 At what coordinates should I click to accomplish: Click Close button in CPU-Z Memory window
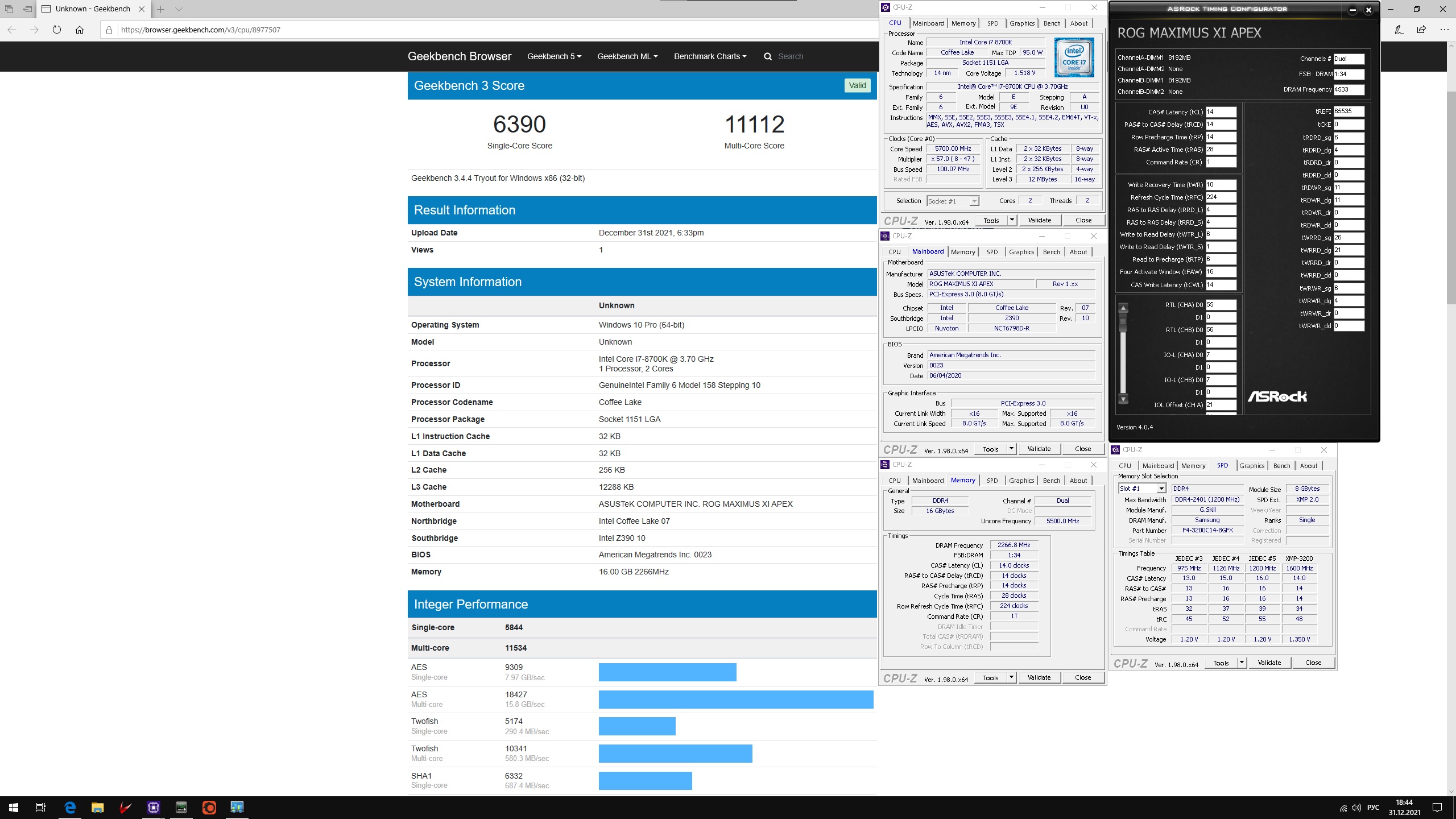(x=1082, y=677)
